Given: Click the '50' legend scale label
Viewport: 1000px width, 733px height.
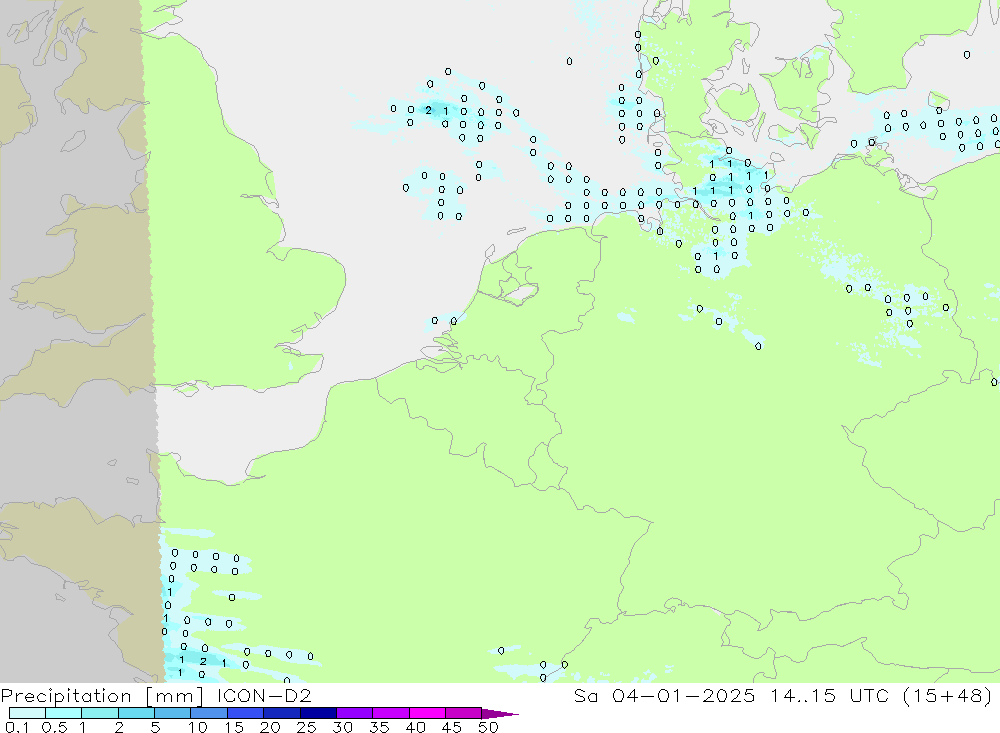Looking at the screenshot, I should click(x=488, y=727).
